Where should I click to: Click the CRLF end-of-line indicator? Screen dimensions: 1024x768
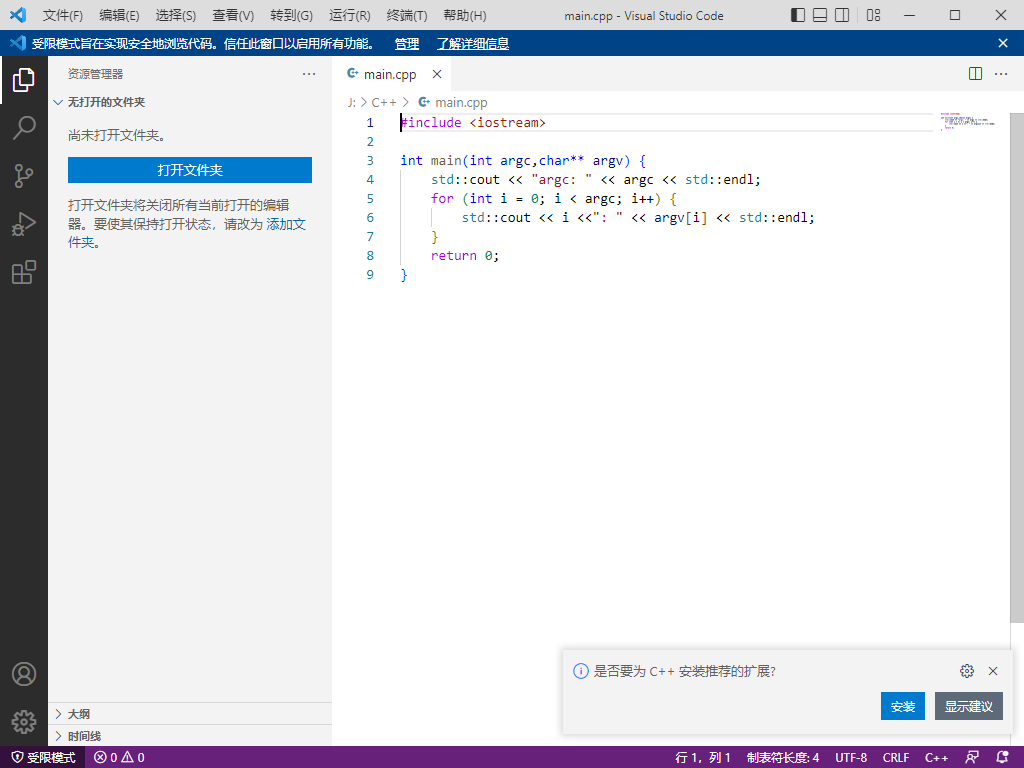click(x=895, y=758)
